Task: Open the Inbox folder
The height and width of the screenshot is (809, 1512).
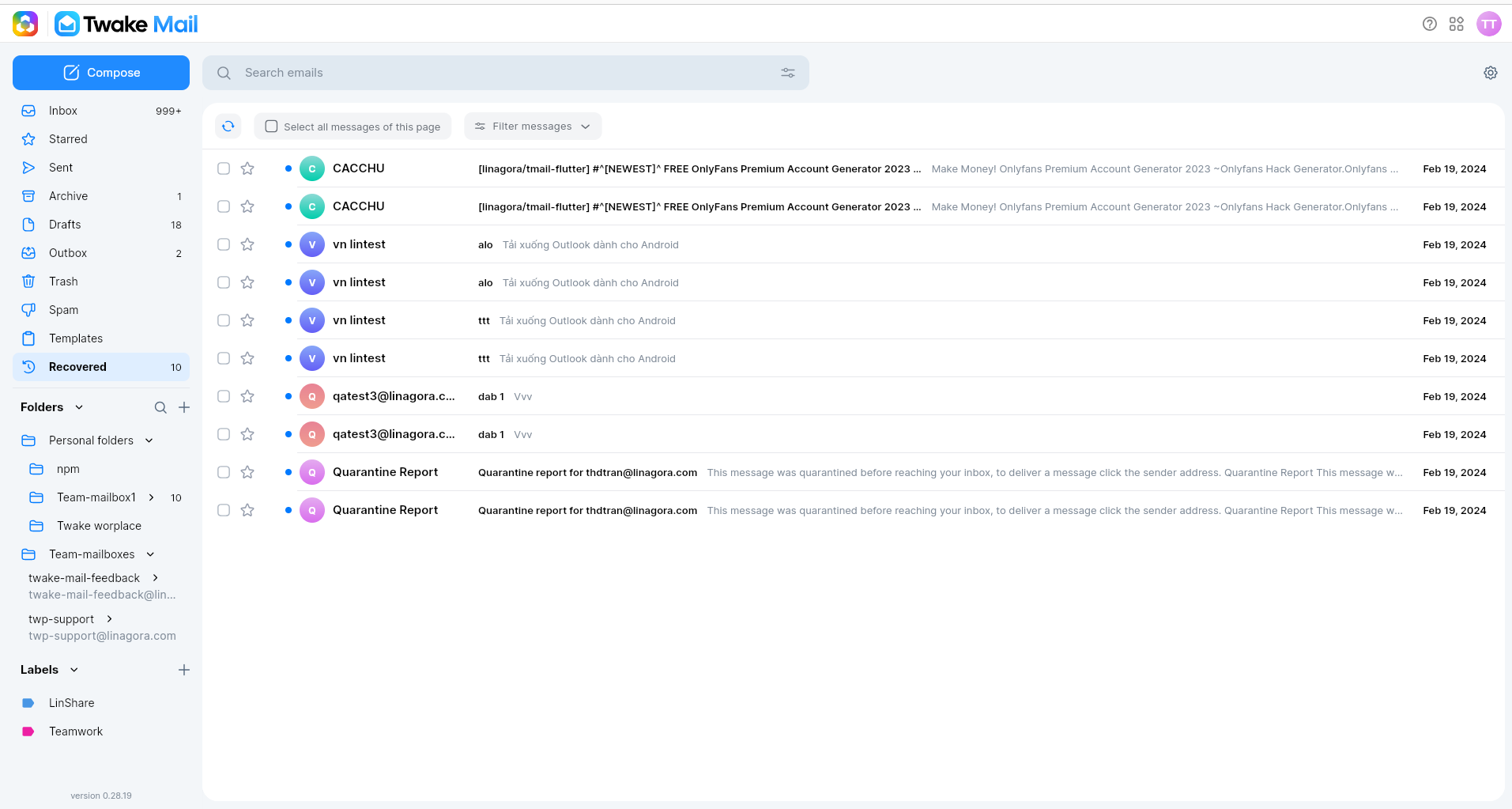Action: click(101, 111)
